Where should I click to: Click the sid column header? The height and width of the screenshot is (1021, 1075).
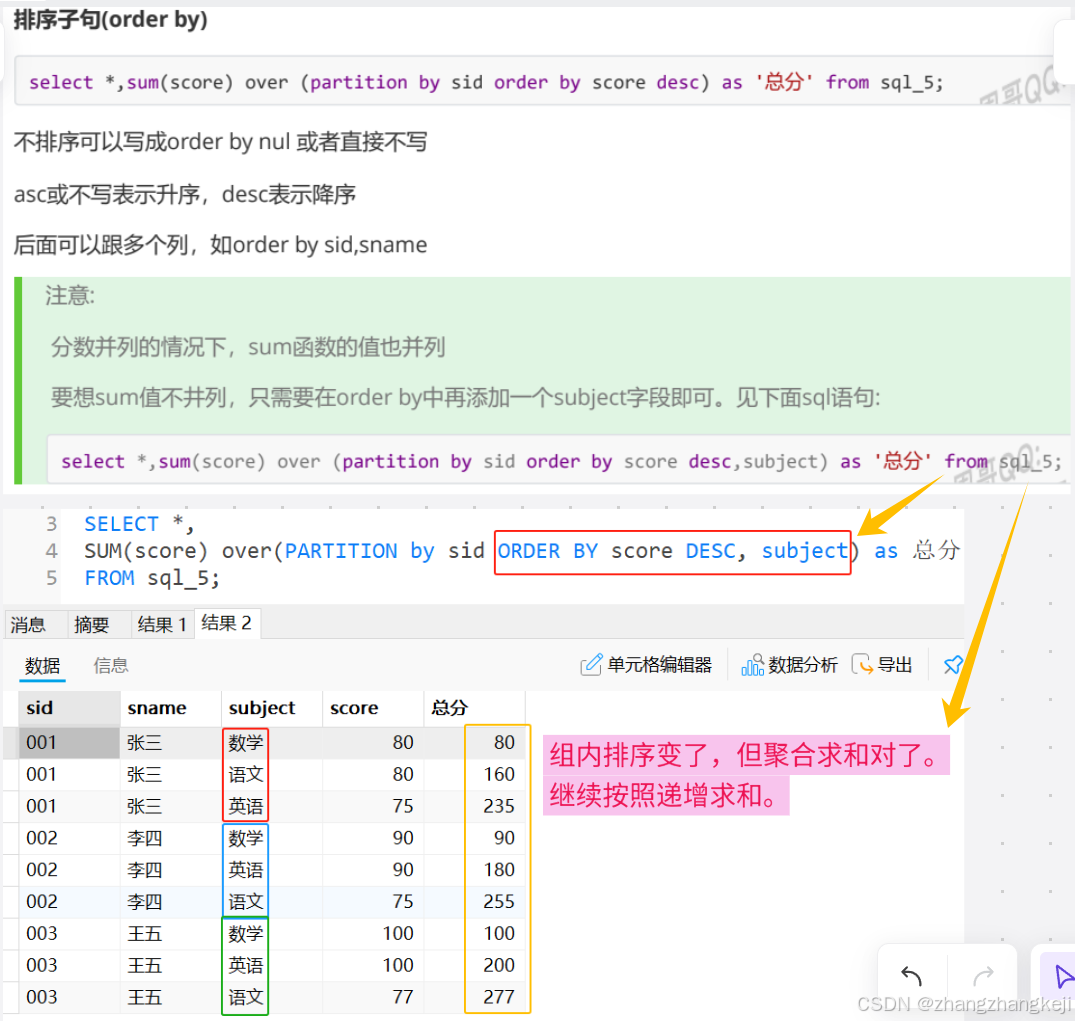69,708
